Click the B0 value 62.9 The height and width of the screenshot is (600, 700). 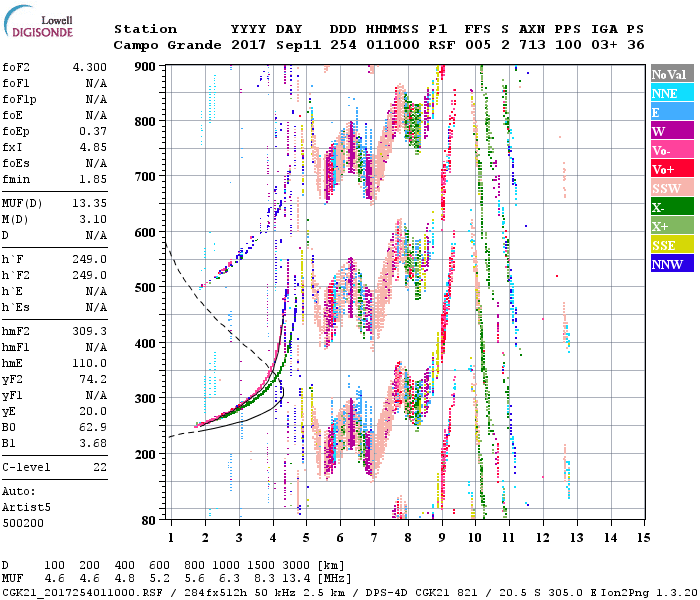[93, 428]
